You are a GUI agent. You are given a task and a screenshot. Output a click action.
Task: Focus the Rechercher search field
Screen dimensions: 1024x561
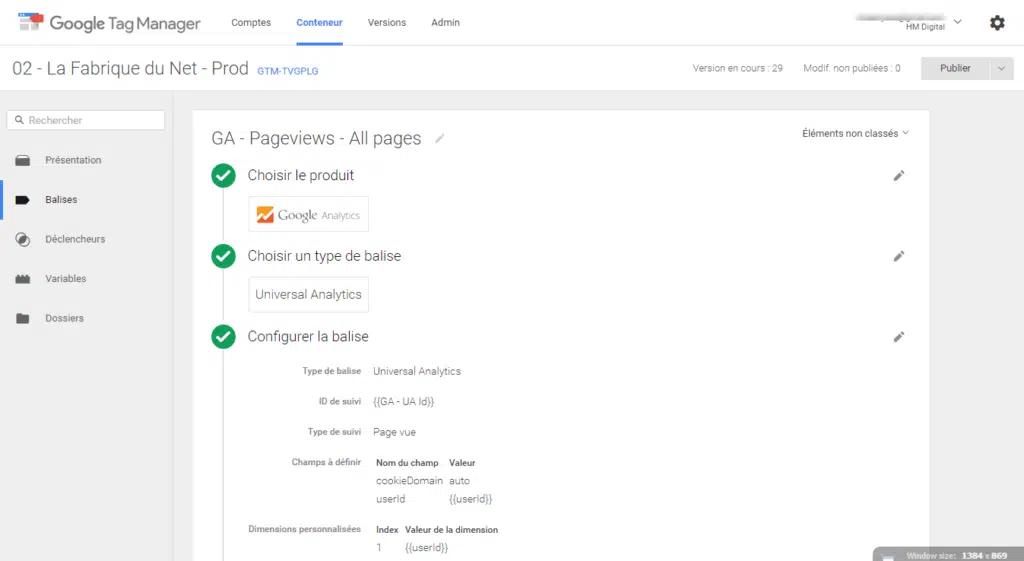pyautogui.click(x=86, y=120)
